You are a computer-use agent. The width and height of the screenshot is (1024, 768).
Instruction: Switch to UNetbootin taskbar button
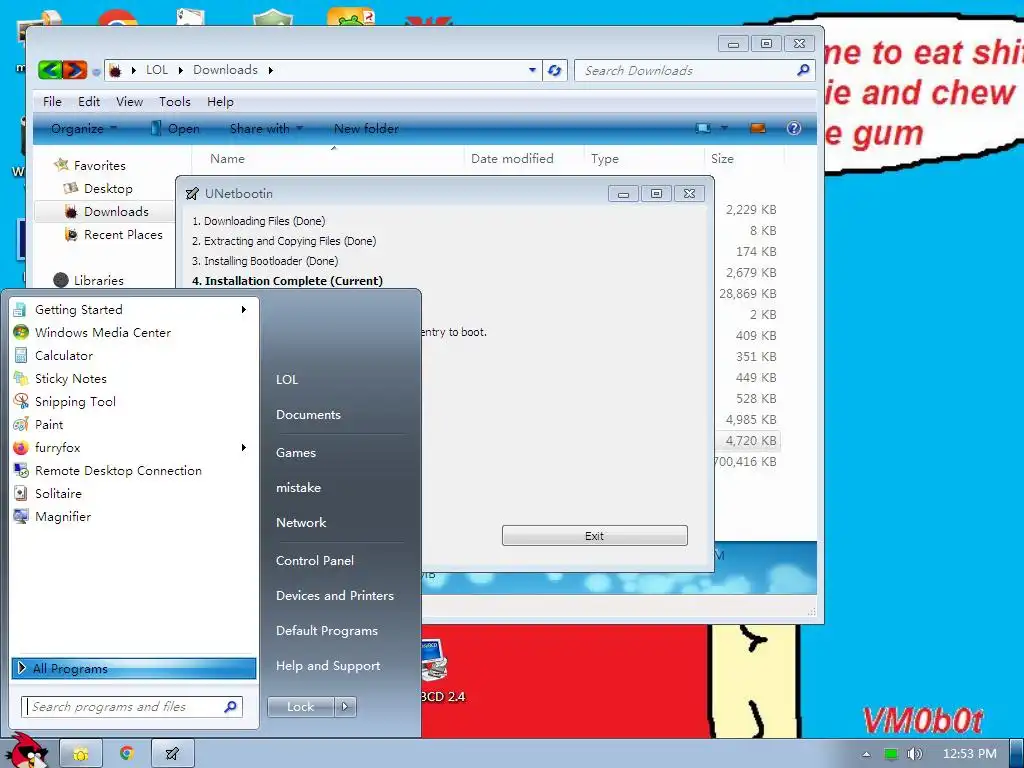(x=172, y=754)
